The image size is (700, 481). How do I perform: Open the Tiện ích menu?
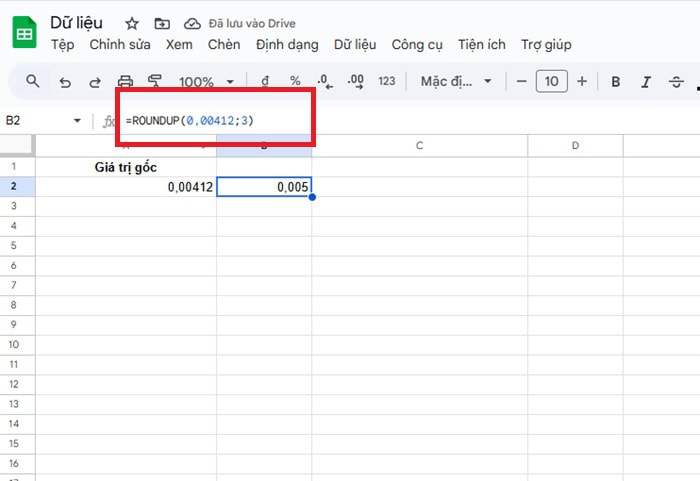pyautogui.click(x=482, y=45)
